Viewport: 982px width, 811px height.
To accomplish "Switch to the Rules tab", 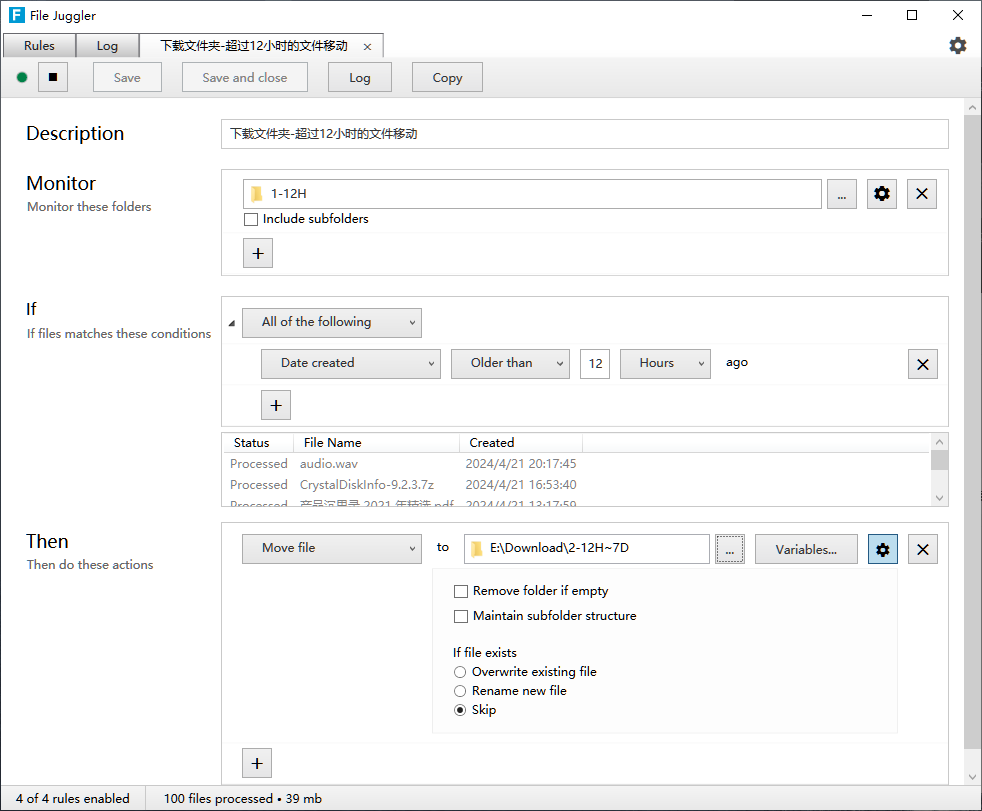I will pyautogui.click(x=40, y=46).
